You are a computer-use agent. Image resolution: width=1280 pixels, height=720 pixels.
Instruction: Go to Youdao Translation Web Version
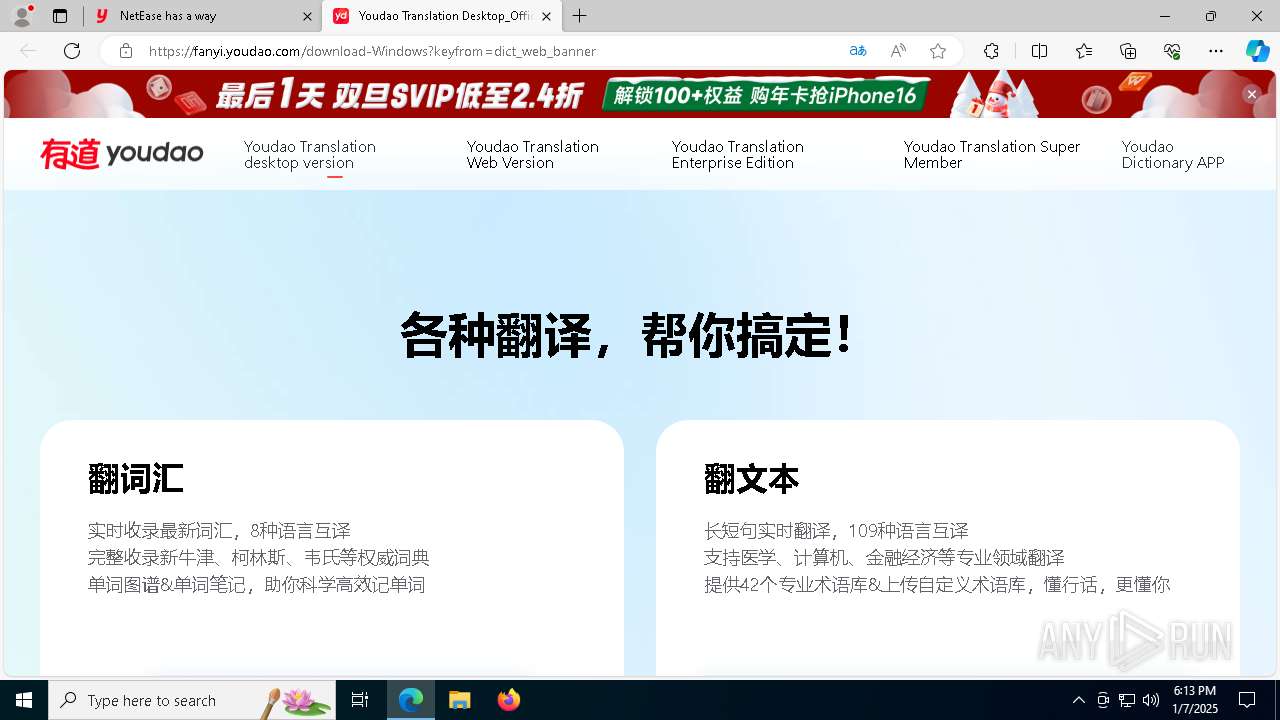point(533,155)
